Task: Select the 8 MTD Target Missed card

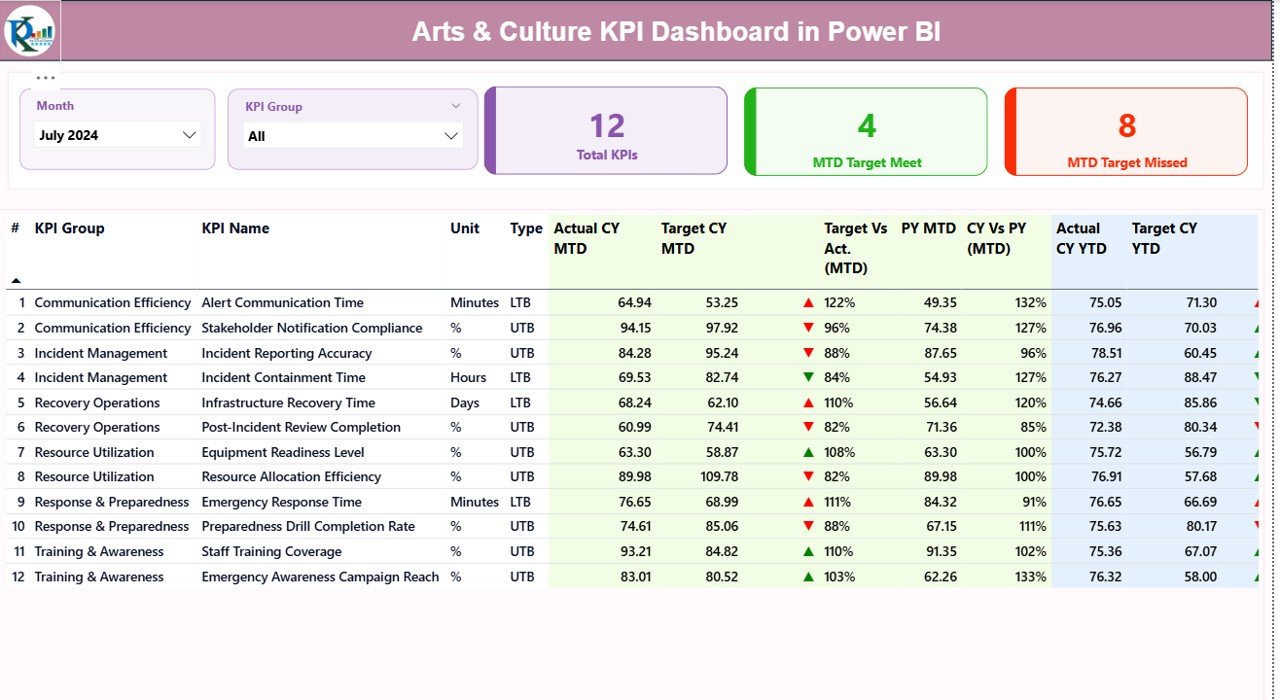Action: 1126,131
